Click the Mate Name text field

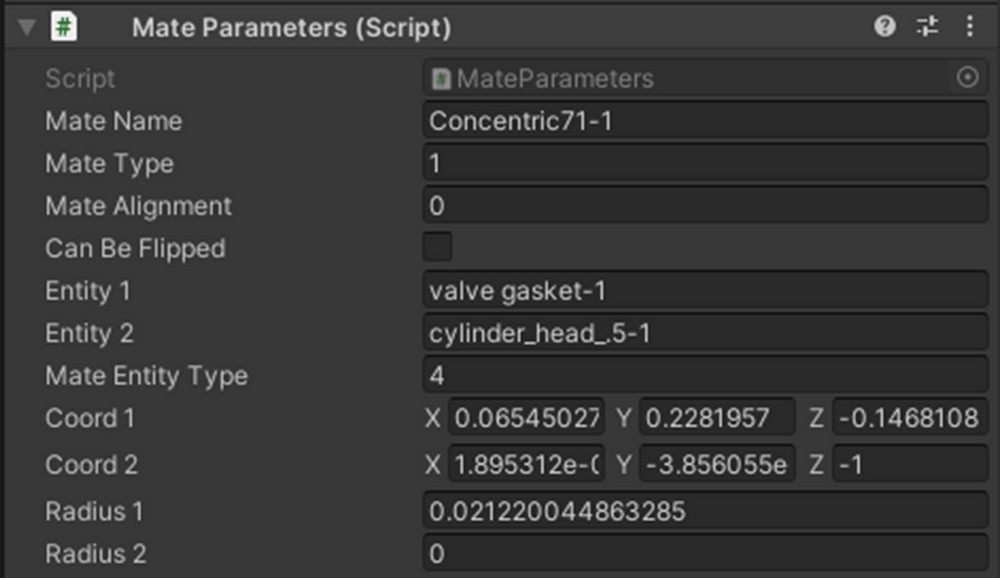point(705,121)
